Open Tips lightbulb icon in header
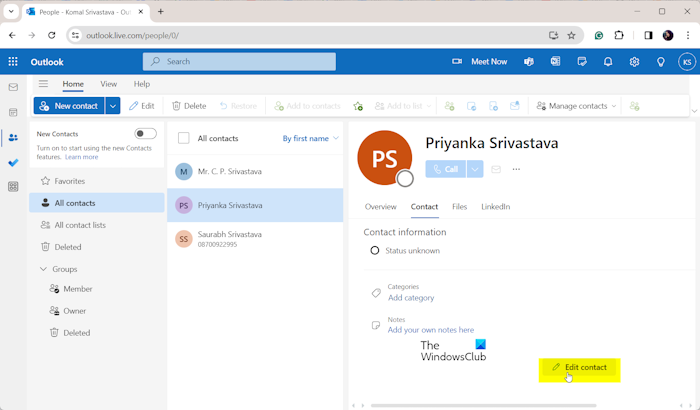 [661, 62]
